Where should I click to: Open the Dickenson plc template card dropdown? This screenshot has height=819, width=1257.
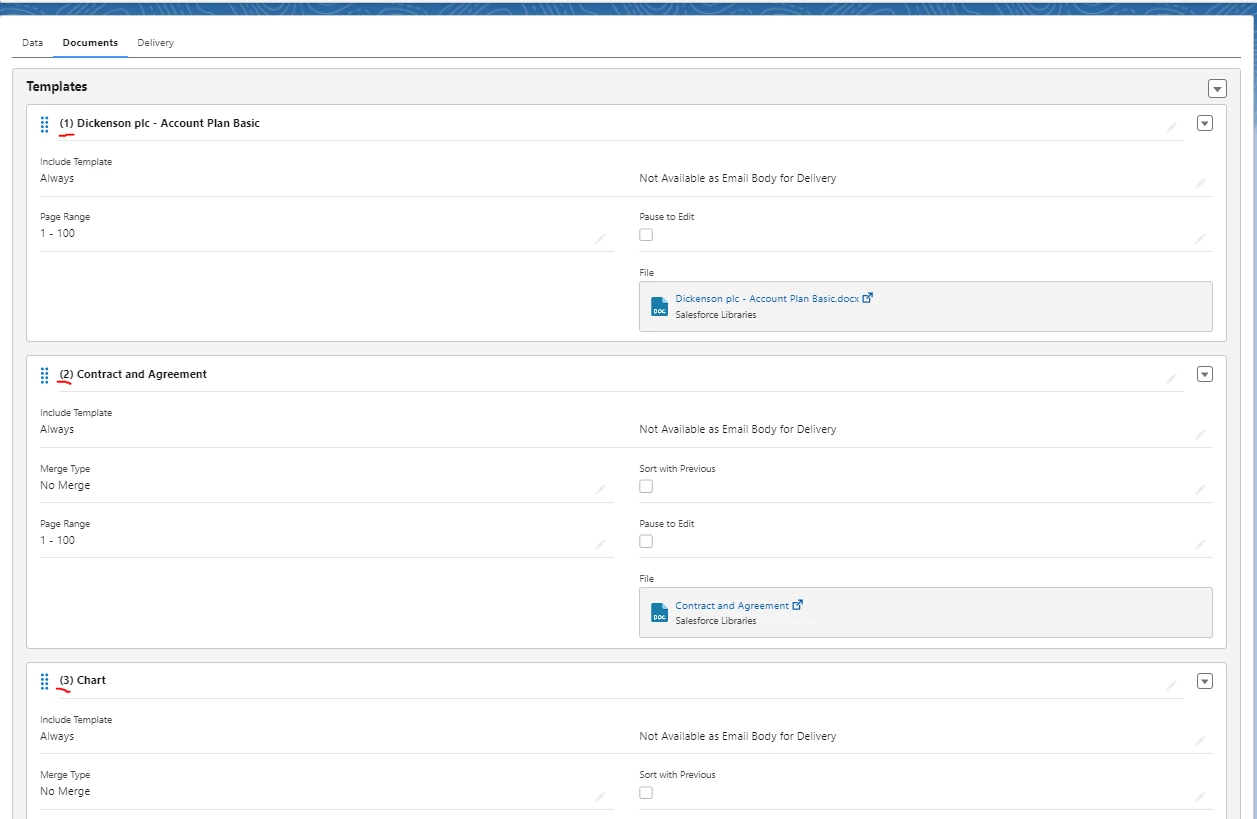[1205, 123]
